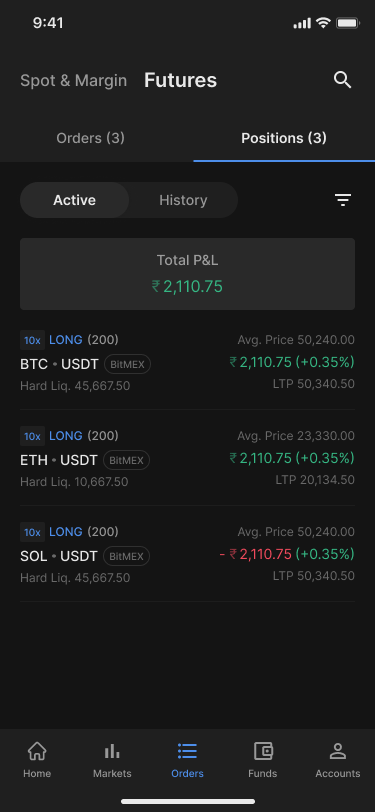Open the ETH • USDT position
The height and width of the screenshot is (812, 375).
click(x=188, y=458)
